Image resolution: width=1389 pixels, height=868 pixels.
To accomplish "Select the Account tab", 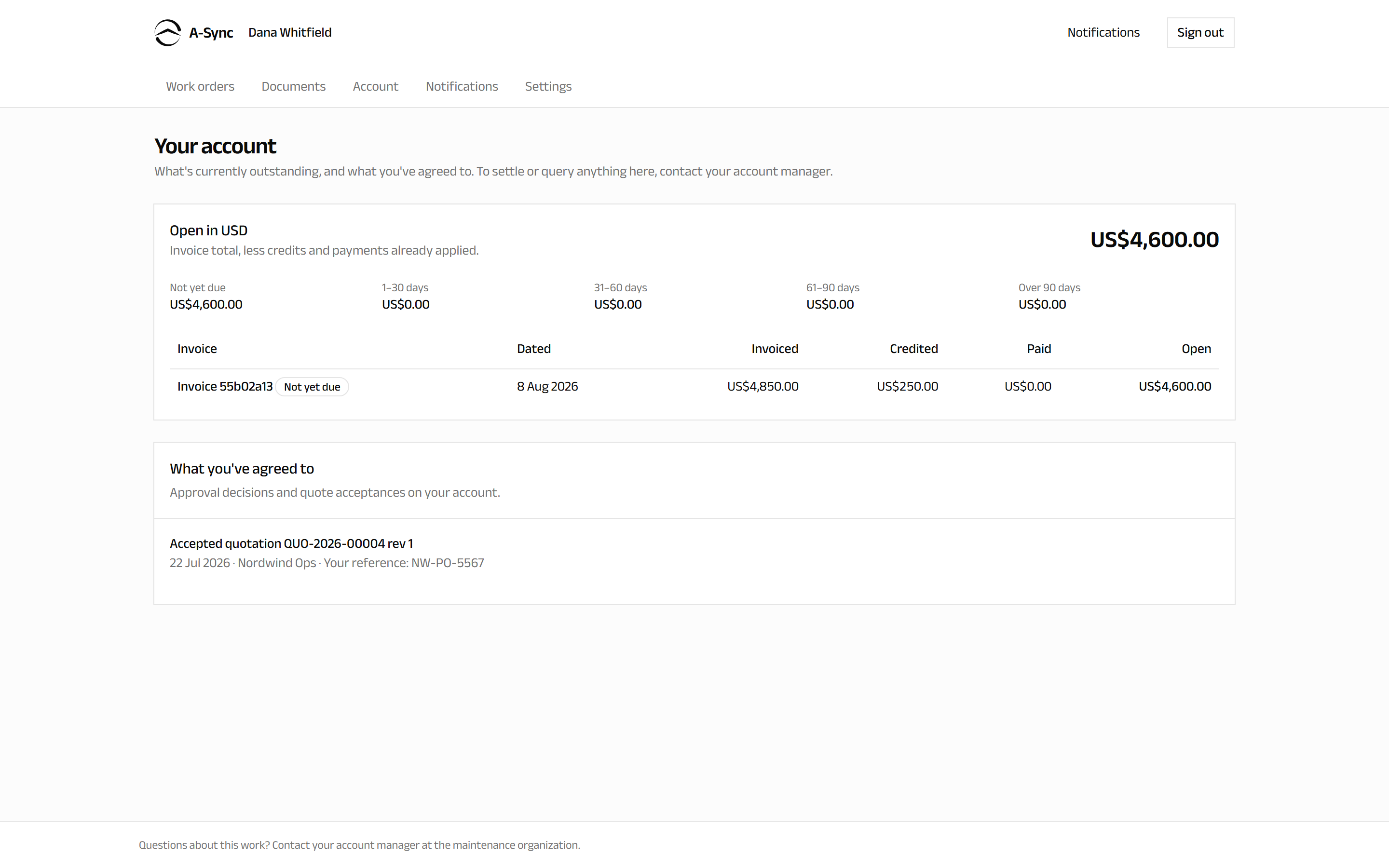I will (375, 86).
